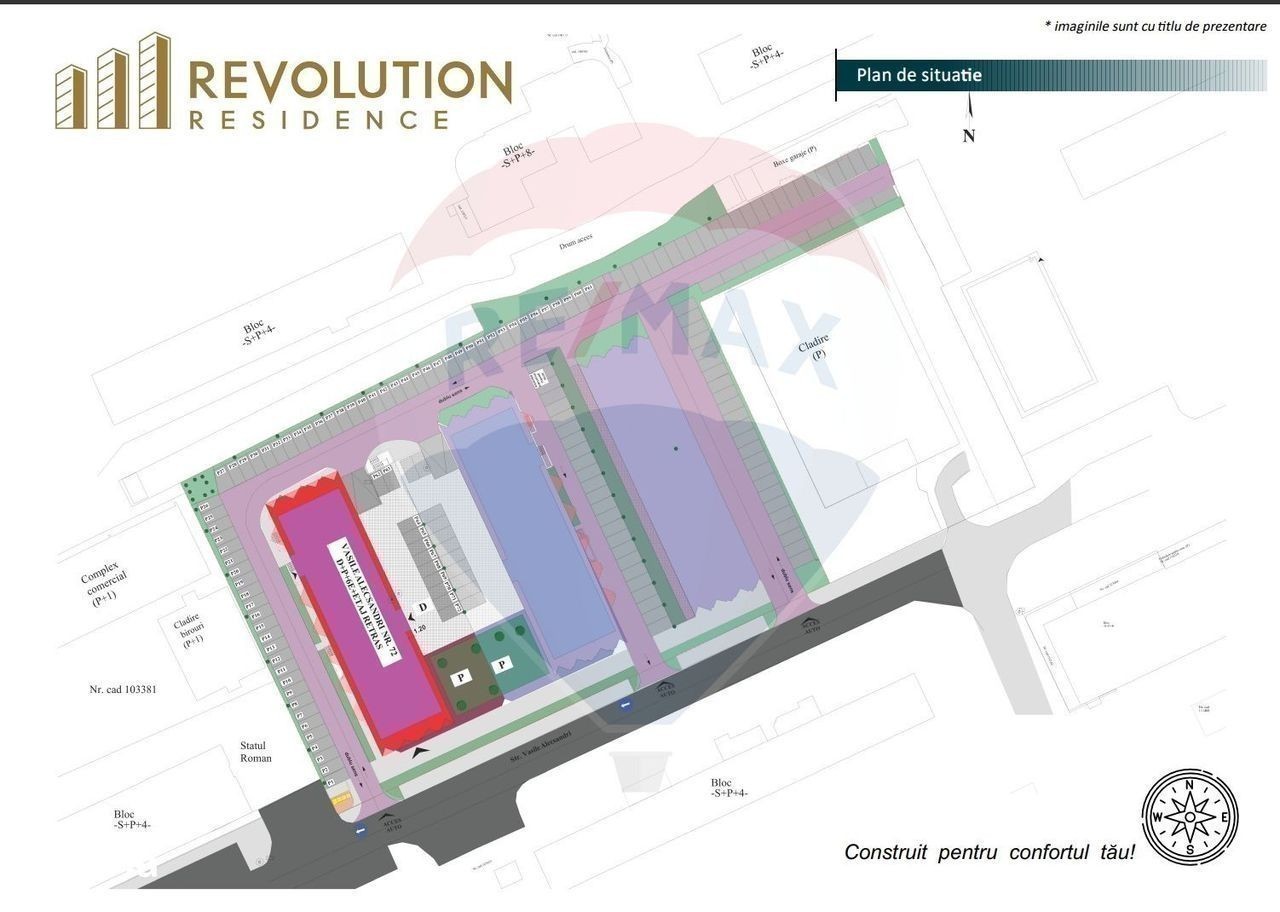The image size is (1280, 912).
Task: Click the yellow box at the plot corner
Action: pos(341,799)
